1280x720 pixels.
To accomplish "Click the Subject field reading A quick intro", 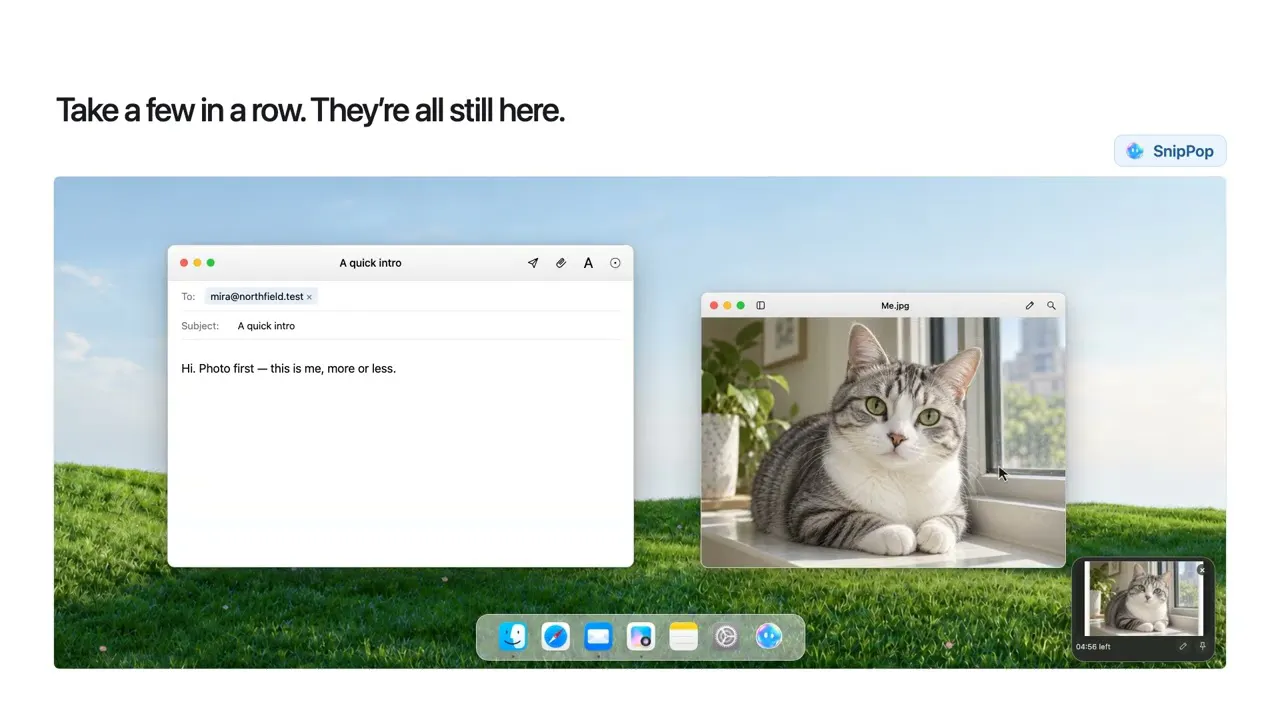I will pos(400,326).
